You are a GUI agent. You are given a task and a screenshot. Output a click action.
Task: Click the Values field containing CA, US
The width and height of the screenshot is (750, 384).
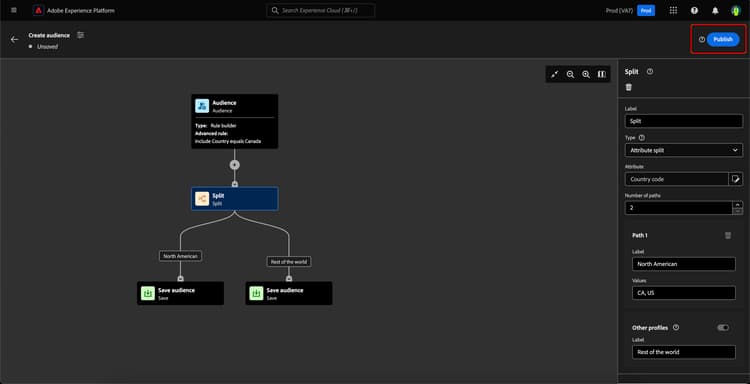pos(684,293)
